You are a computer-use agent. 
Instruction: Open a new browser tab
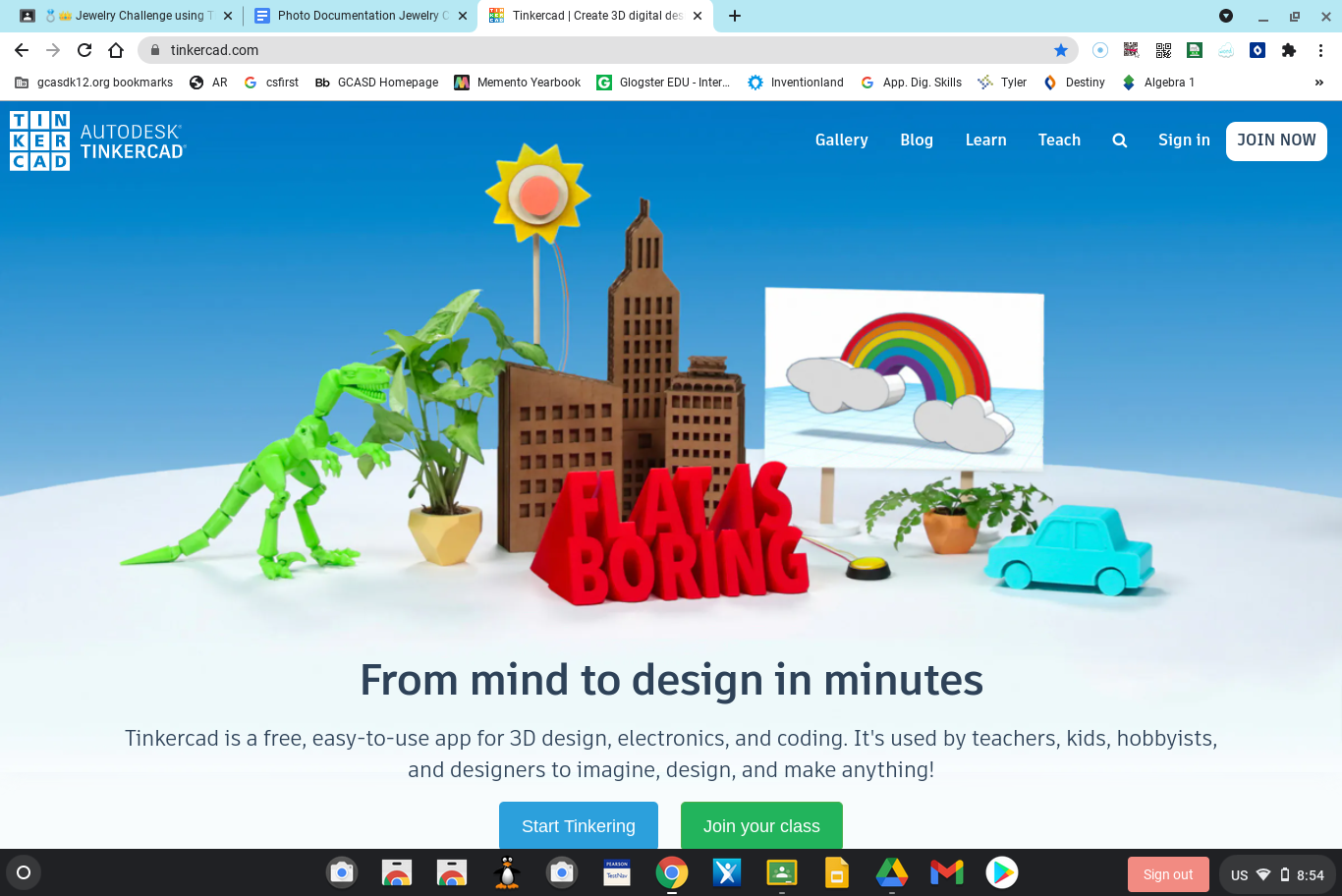(x=735, y=16)
